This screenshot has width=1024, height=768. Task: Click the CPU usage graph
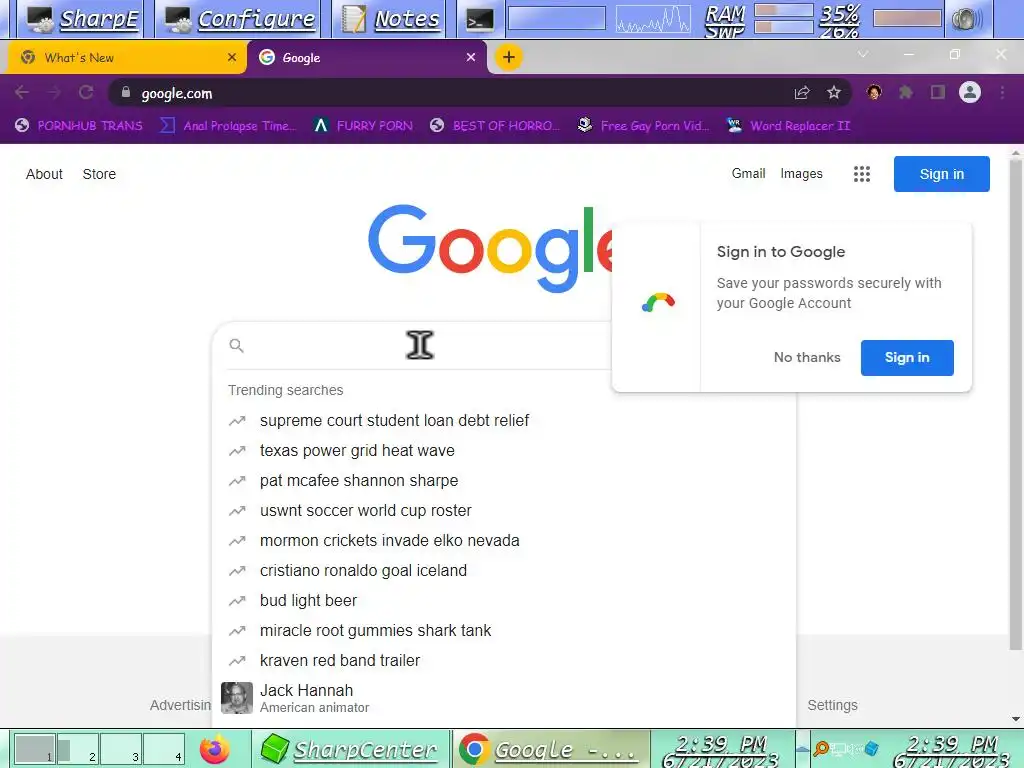[652, 18]
